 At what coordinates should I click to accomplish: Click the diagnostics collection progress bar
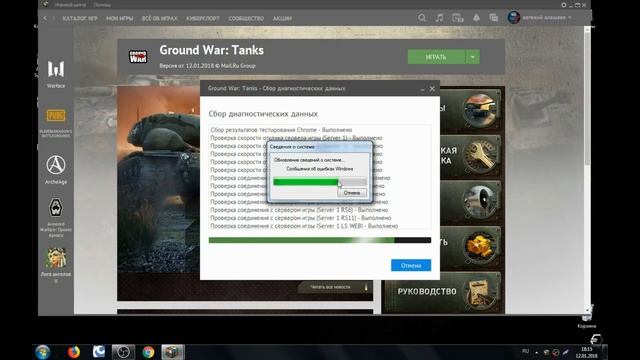(x=320, y=240)
